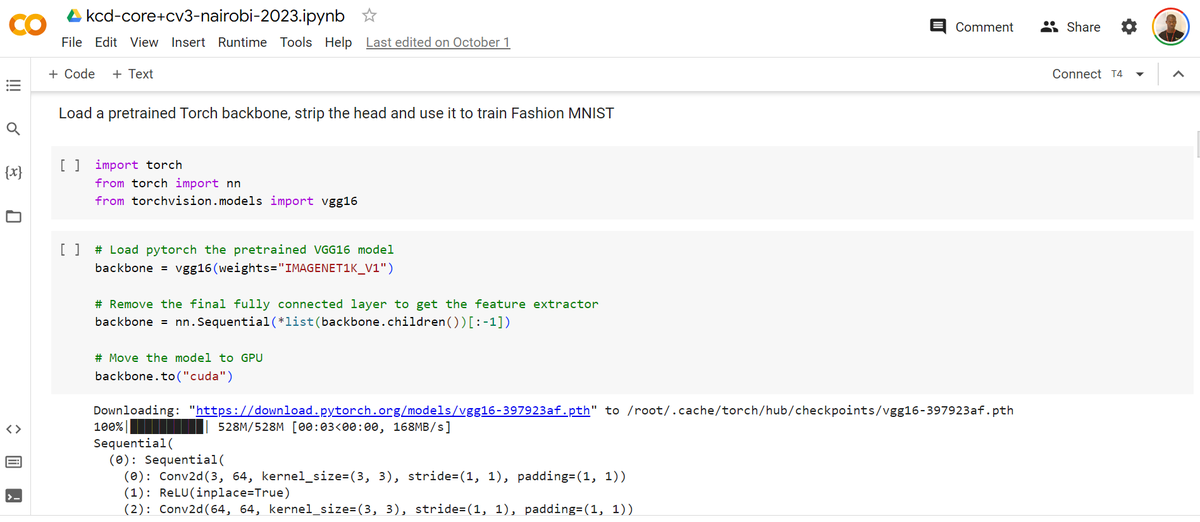Image resolution: width=1200 pixels, height=522 pixels.
Task: Collapse the header with the up chevron
Action: [1178, 74]
